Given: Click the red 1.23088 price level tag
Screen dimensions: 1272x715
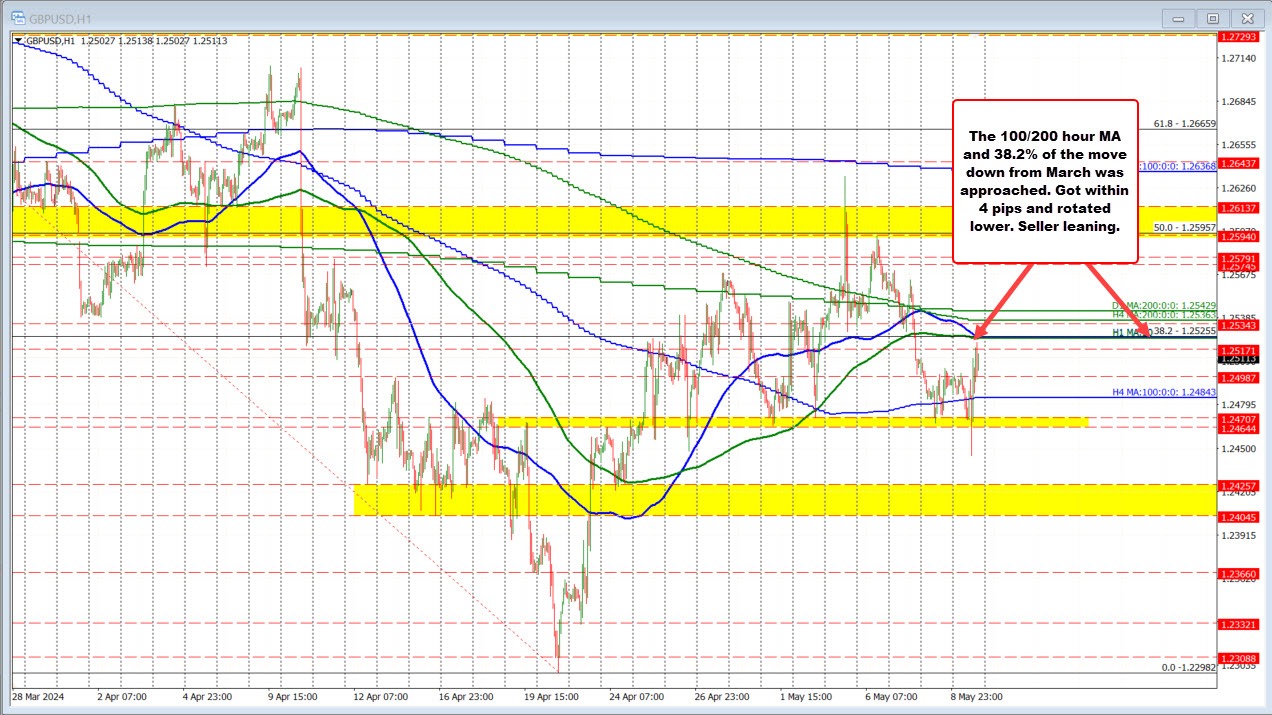Looking at the screenshot, I should pyautogui.click(x=1238, y=658).
